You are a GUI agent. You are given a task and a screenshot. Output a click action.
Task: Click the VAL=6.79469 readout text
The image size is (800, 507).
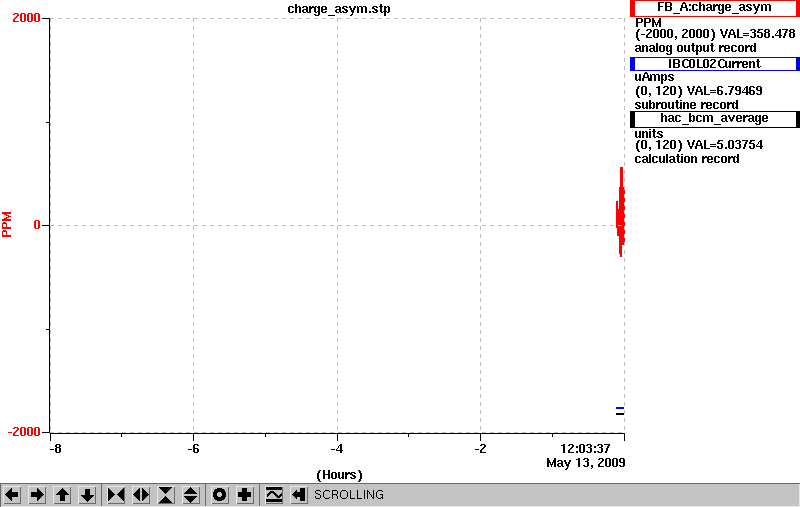(x=724, y=91)
